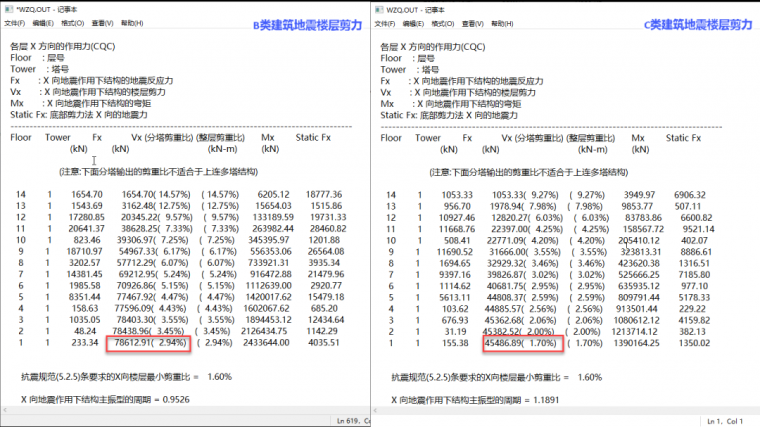The width and height of the screenshot is (760, 427).
Task: Click the Notepad icon in the B类 window title bar
Action: [x=6, y=8]
